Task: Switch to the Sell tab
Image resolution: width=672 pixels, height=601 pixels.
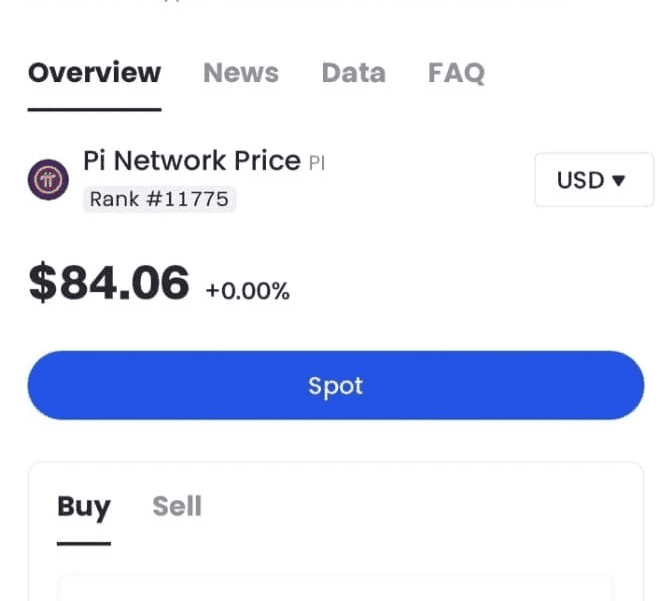Action: [x=177, y=506]
